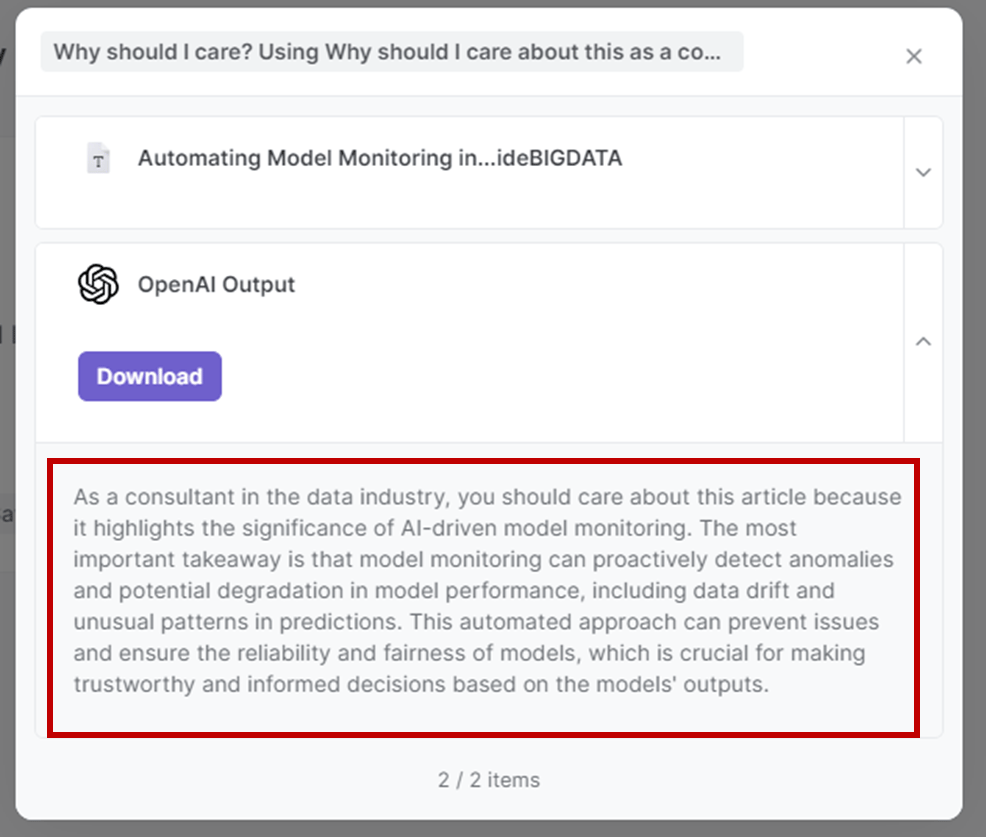Click the text document icon beside Automating Model Monitoring

(x=98, y=159)
